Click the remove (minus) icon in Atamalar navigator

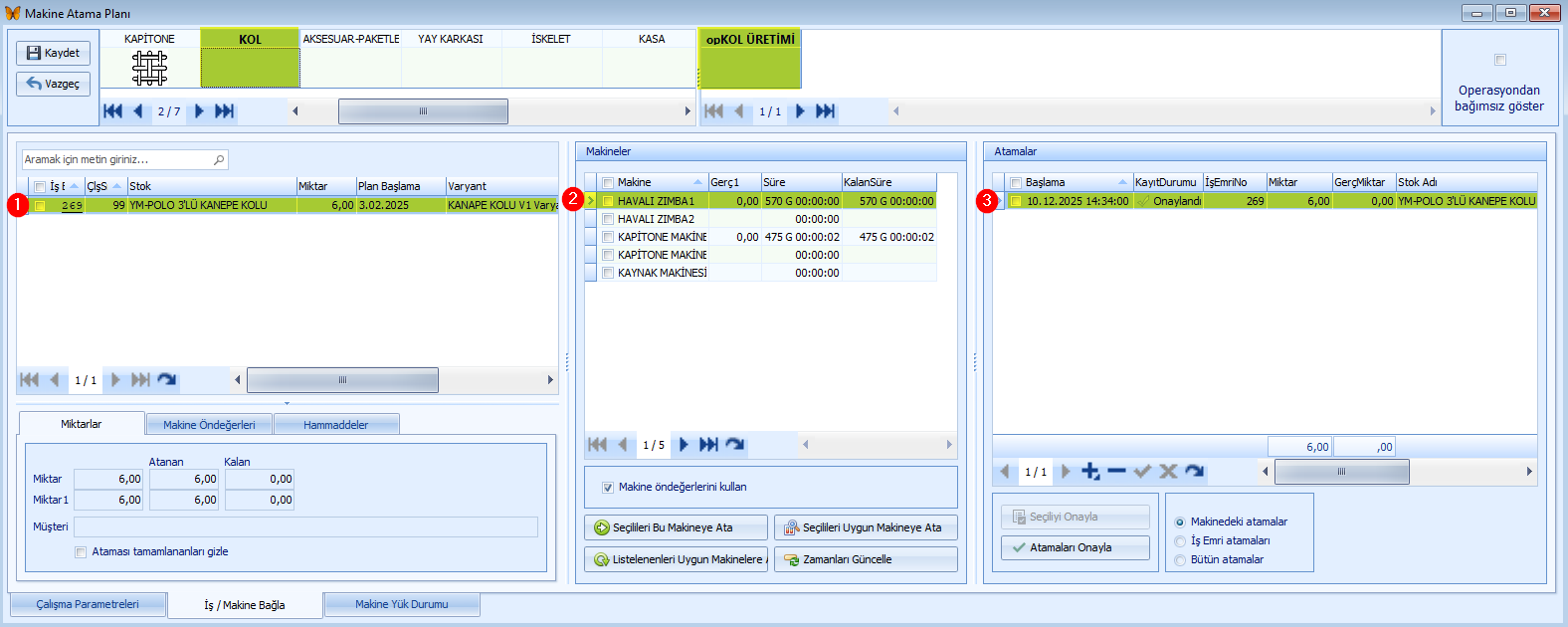click(x=1116, y=471)
